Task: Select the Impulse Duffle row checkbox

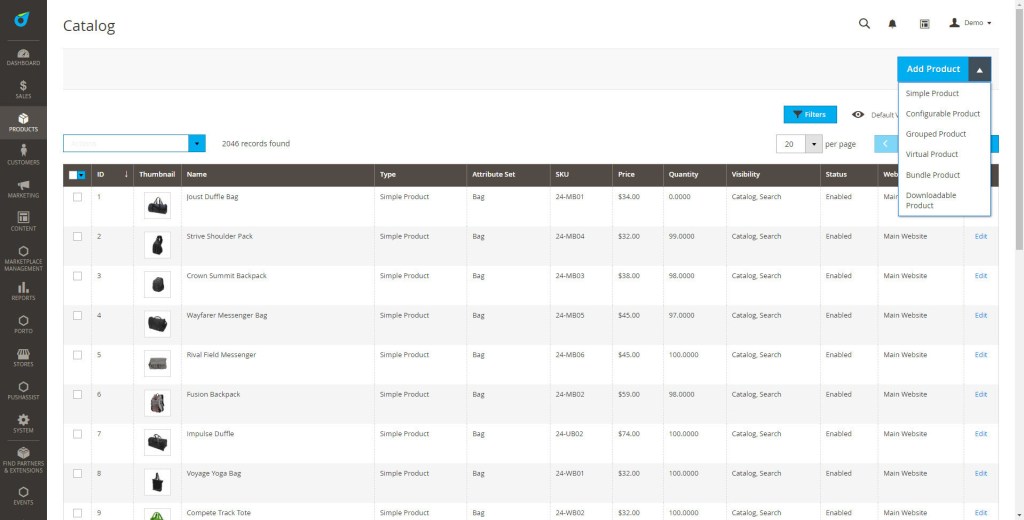Action: point(78,434)
